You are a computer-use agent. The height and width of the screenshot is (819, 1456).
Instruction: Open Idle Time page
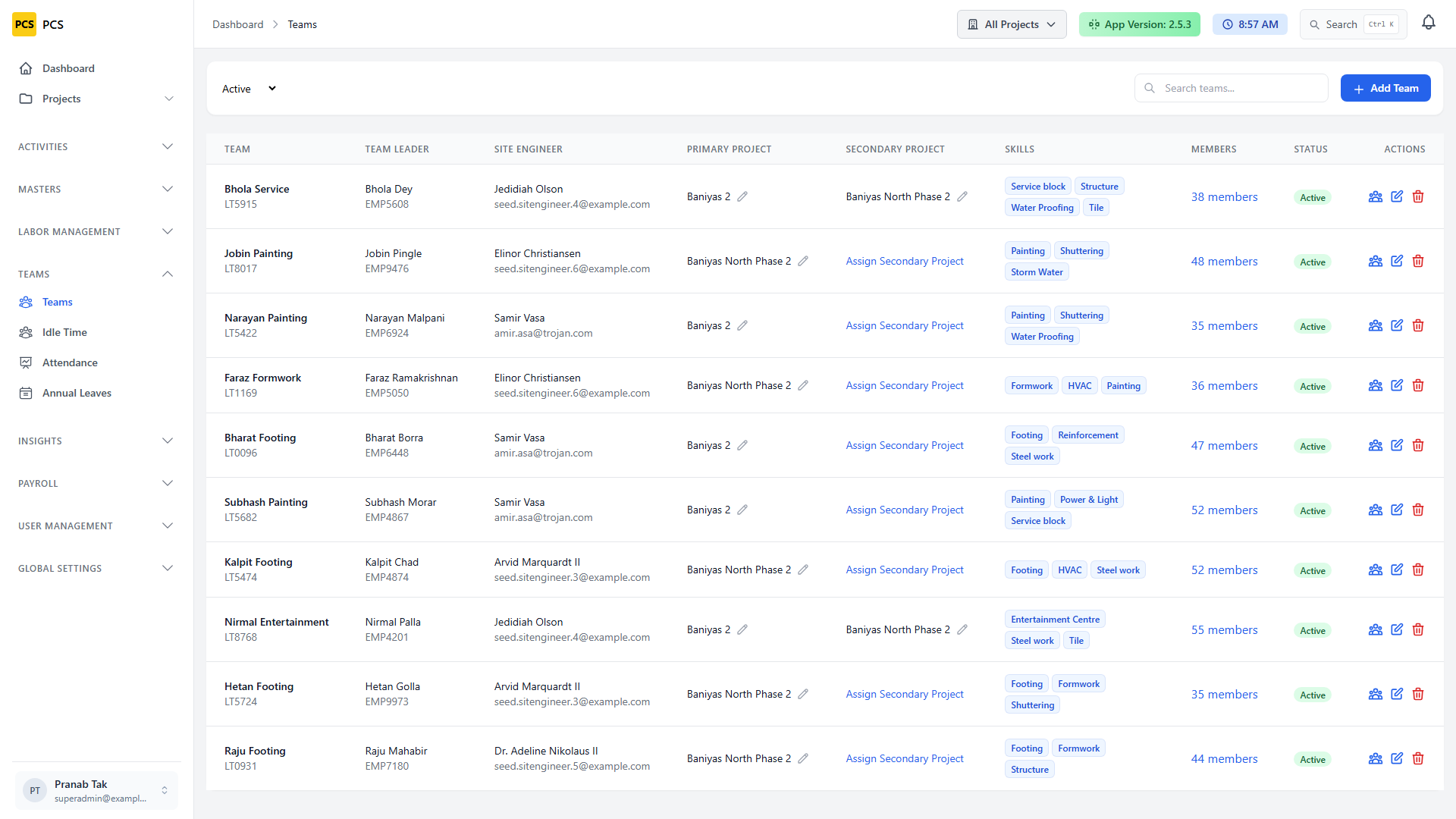click(96, 332)
